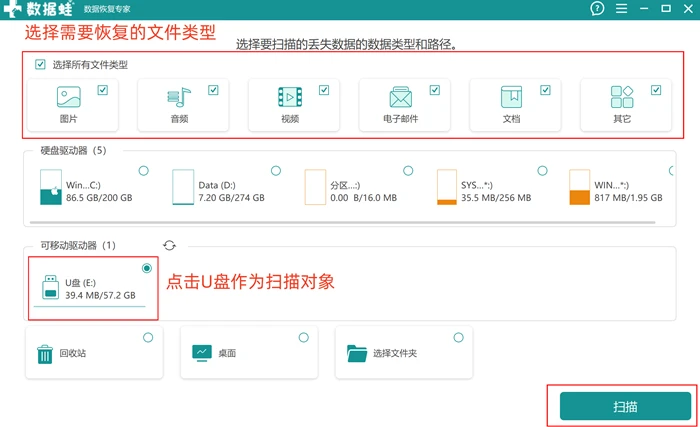
Task: Open 选择文件夹 folder chooser
Action: (404, 353)
